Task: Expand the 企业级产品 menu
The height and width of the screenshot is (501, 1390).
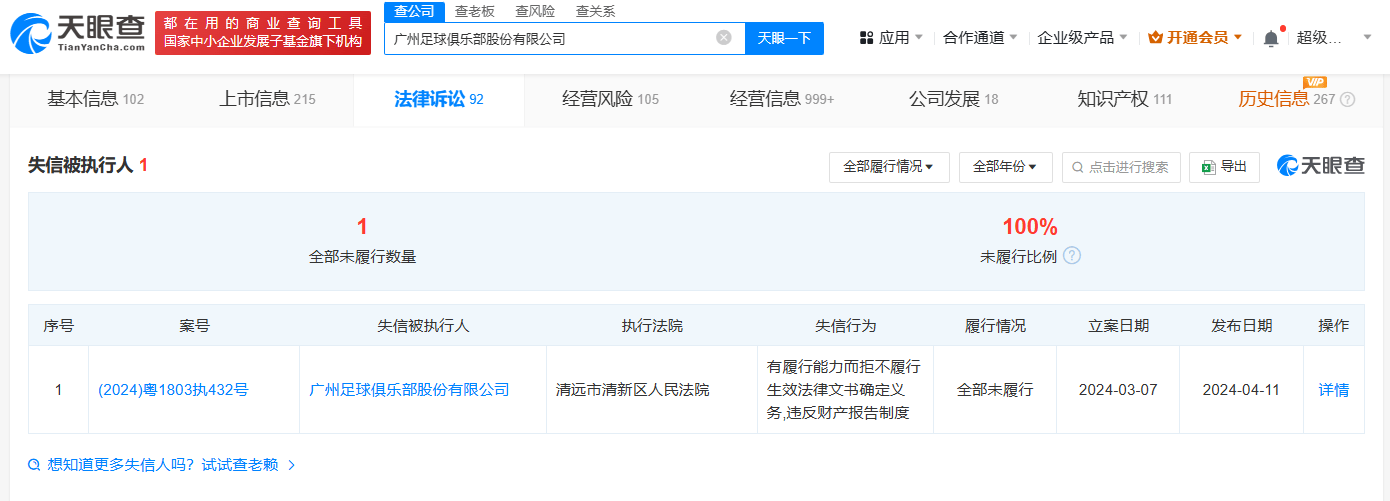Action: point(1082,38)
